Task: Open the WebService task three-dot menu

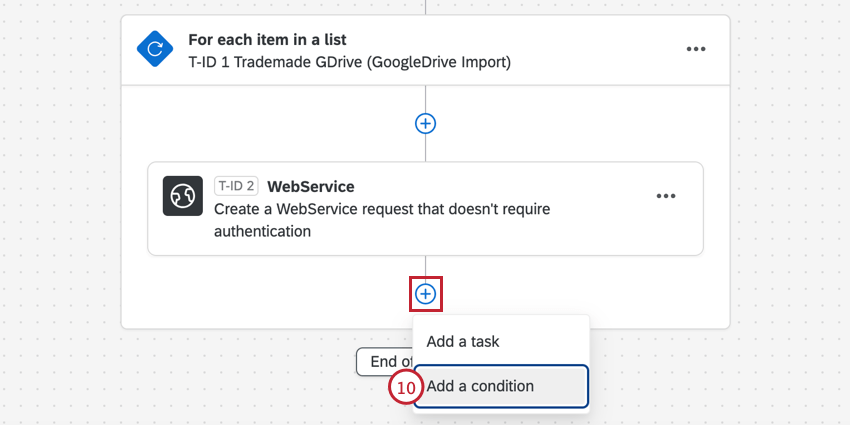Action: point(666,196)
